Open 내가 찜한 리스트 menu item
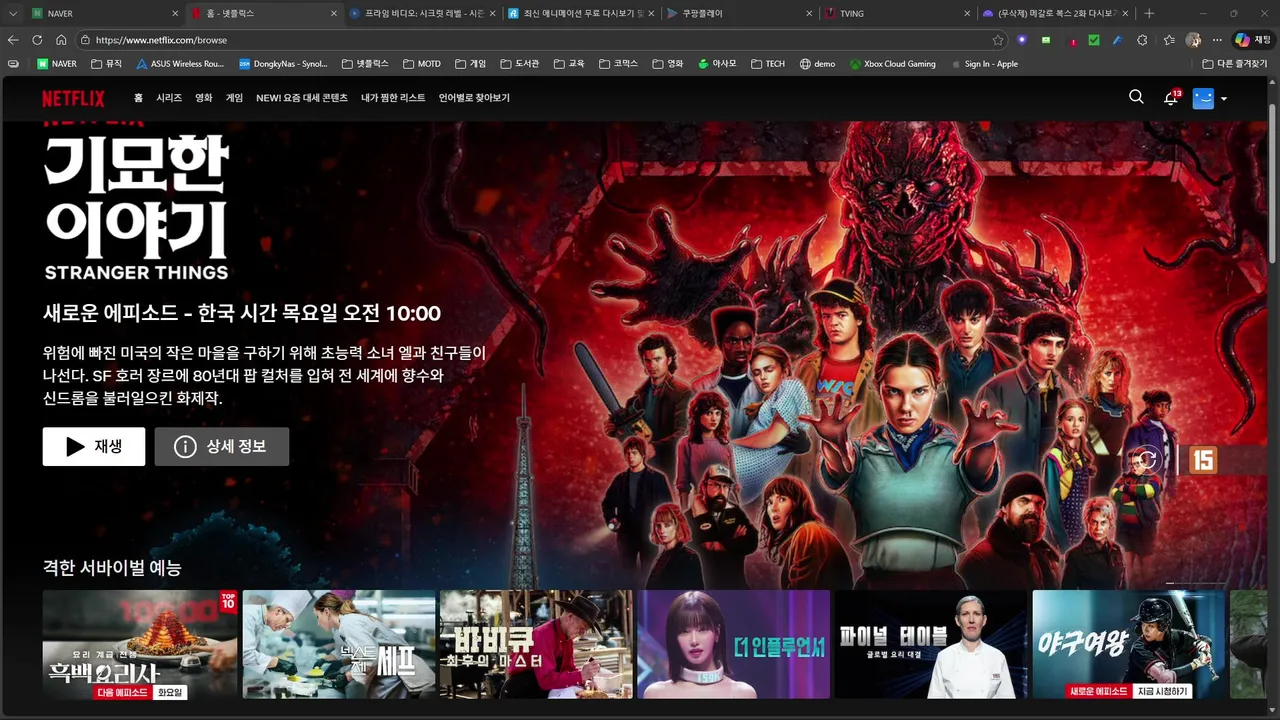 [x=393, y=98]
